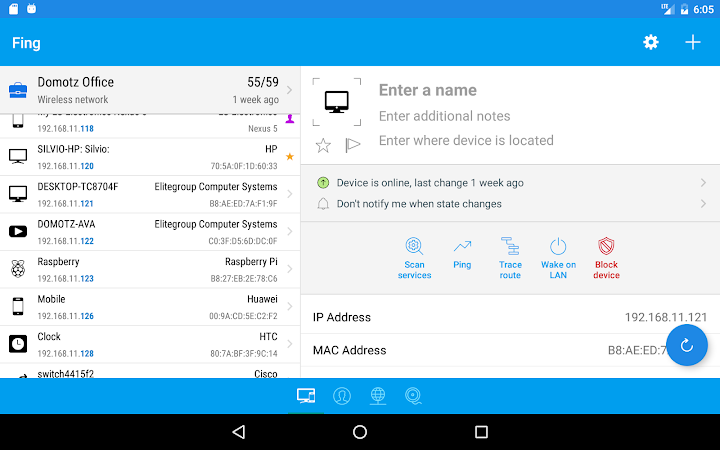
Task: Open DOMOTZ-AVA row chevron
Action: pos(289,231)
